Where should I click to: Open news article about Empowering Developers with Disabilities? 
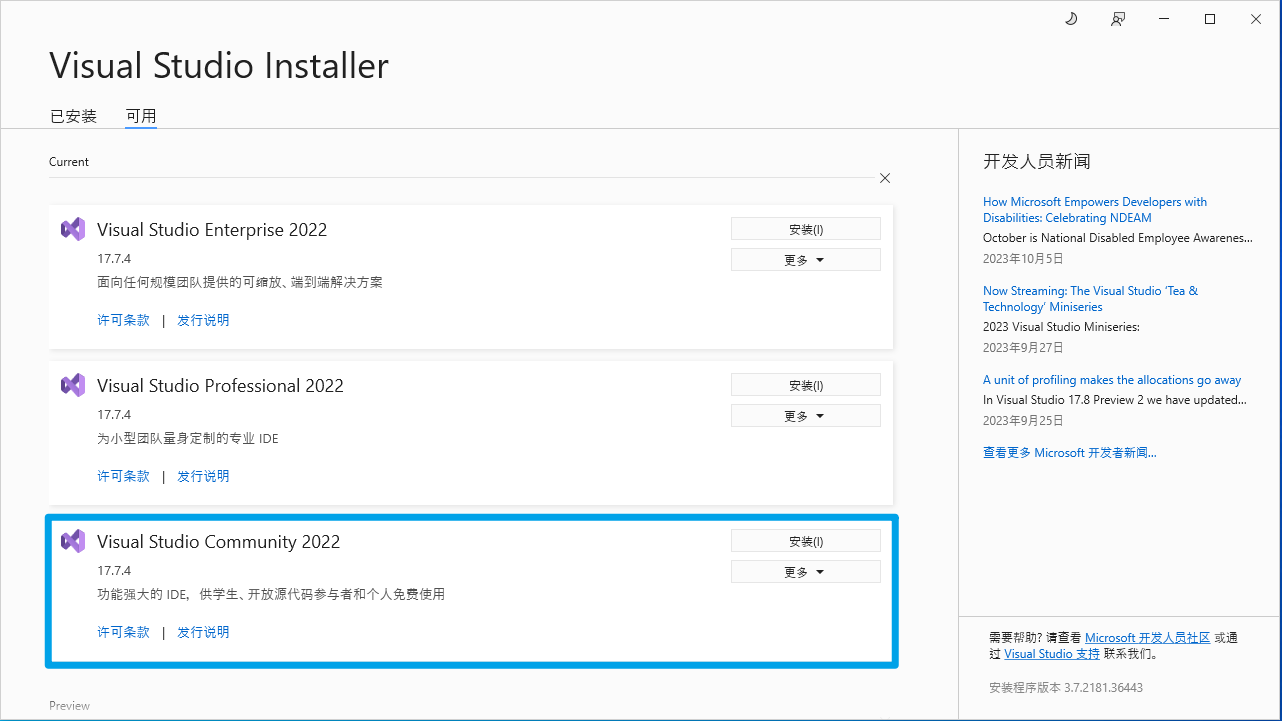point(1095,210)
